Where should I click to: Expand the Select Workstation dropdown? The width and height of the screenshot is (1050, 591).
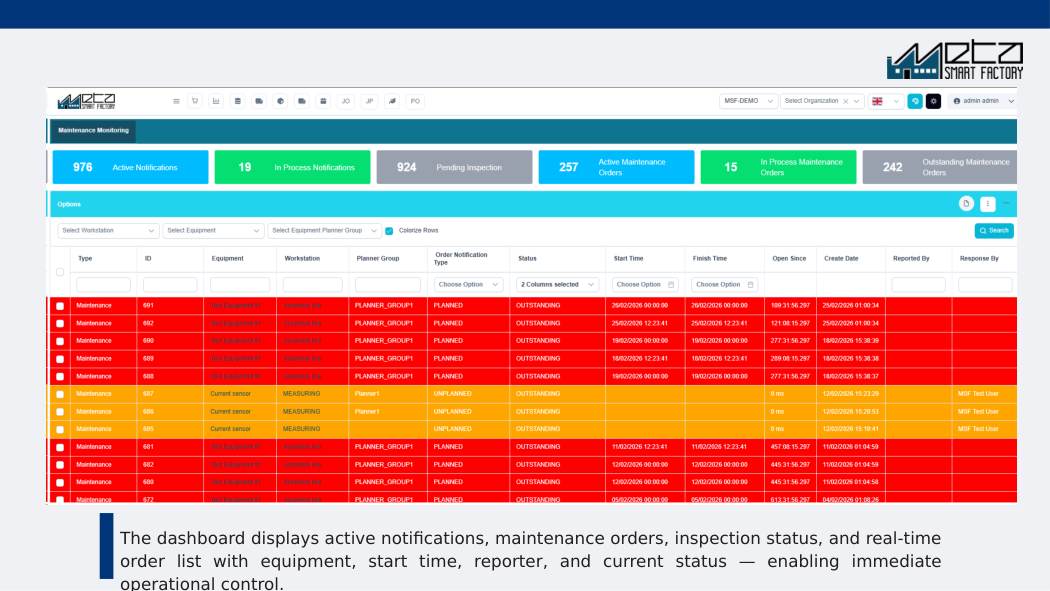(108, 230)
